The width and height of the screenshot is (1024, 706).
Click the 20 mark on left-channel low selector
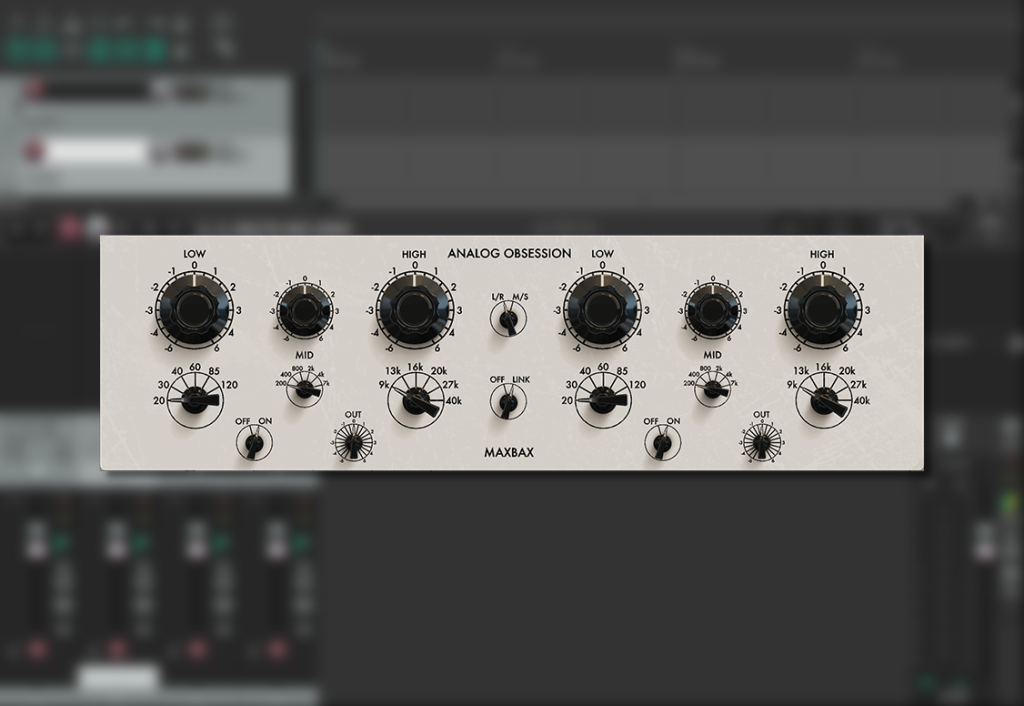pos(159,400)
